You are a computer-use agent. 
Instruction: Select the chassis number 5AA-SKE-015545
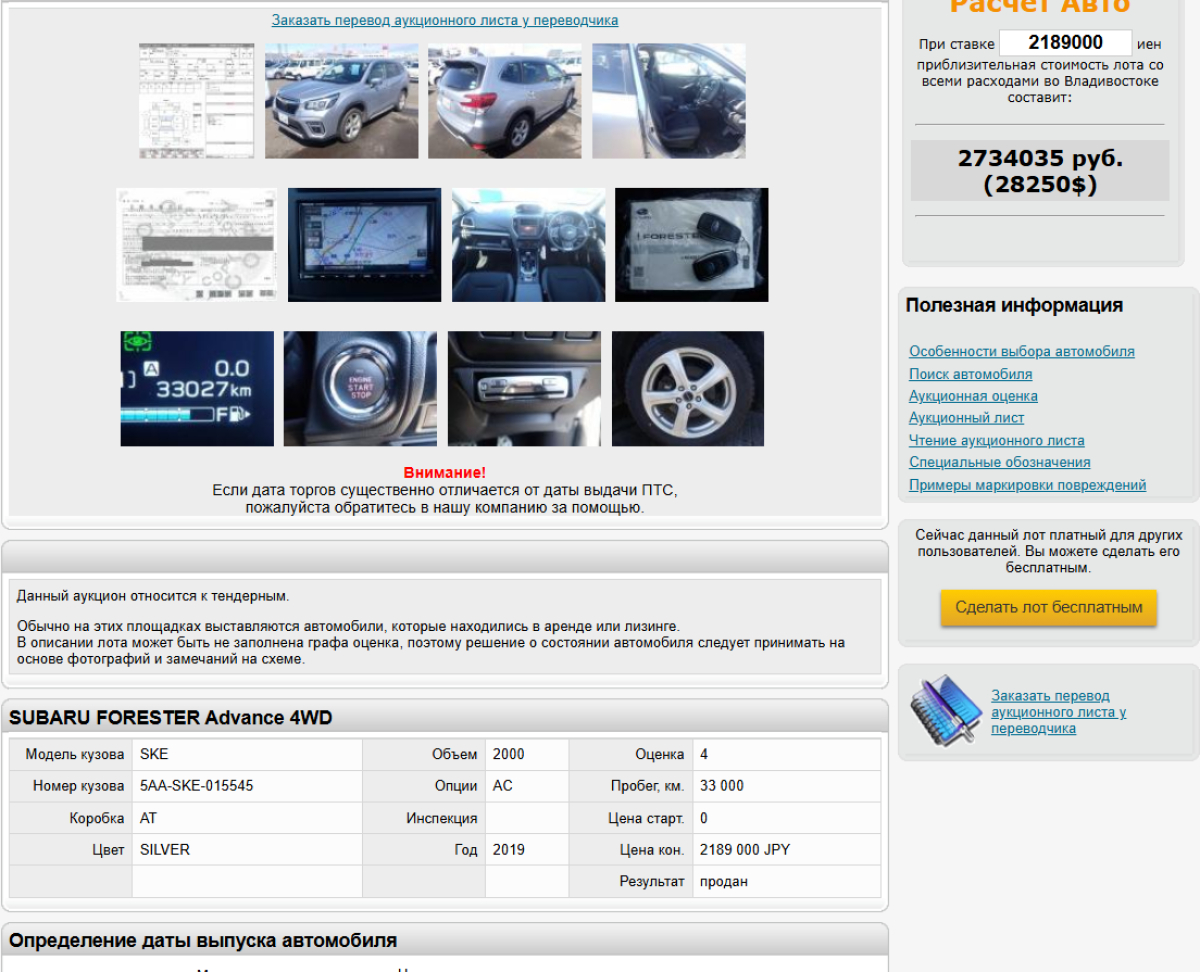coord(197,786)
